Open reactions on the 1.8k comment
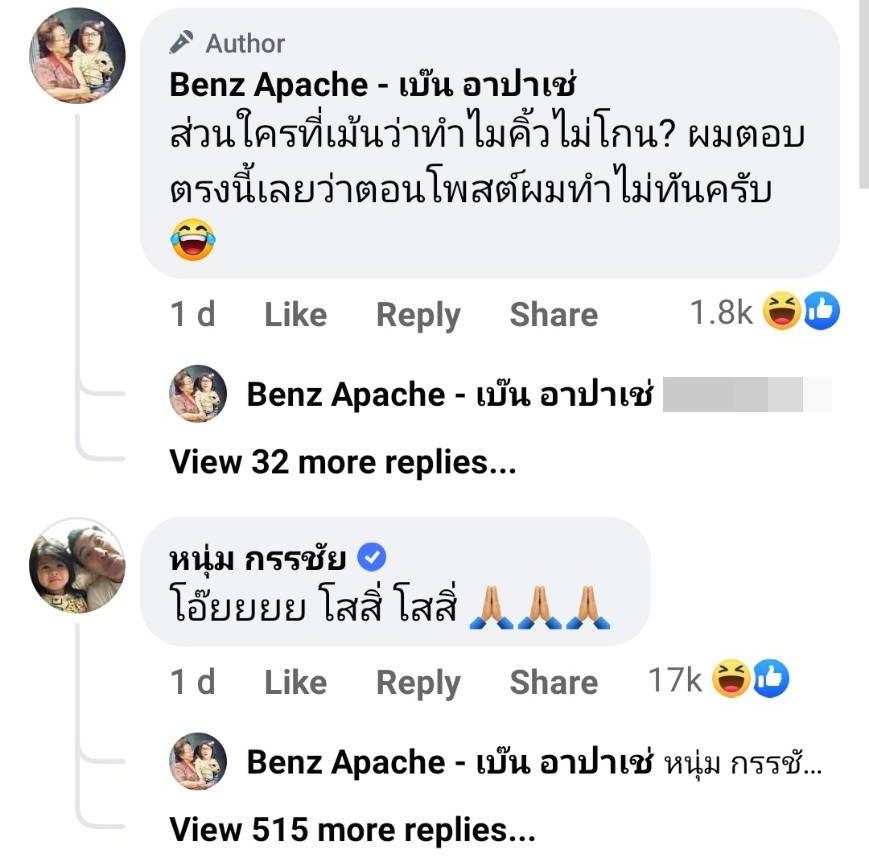This screenshot has height=862, width=869. [765, 314]
